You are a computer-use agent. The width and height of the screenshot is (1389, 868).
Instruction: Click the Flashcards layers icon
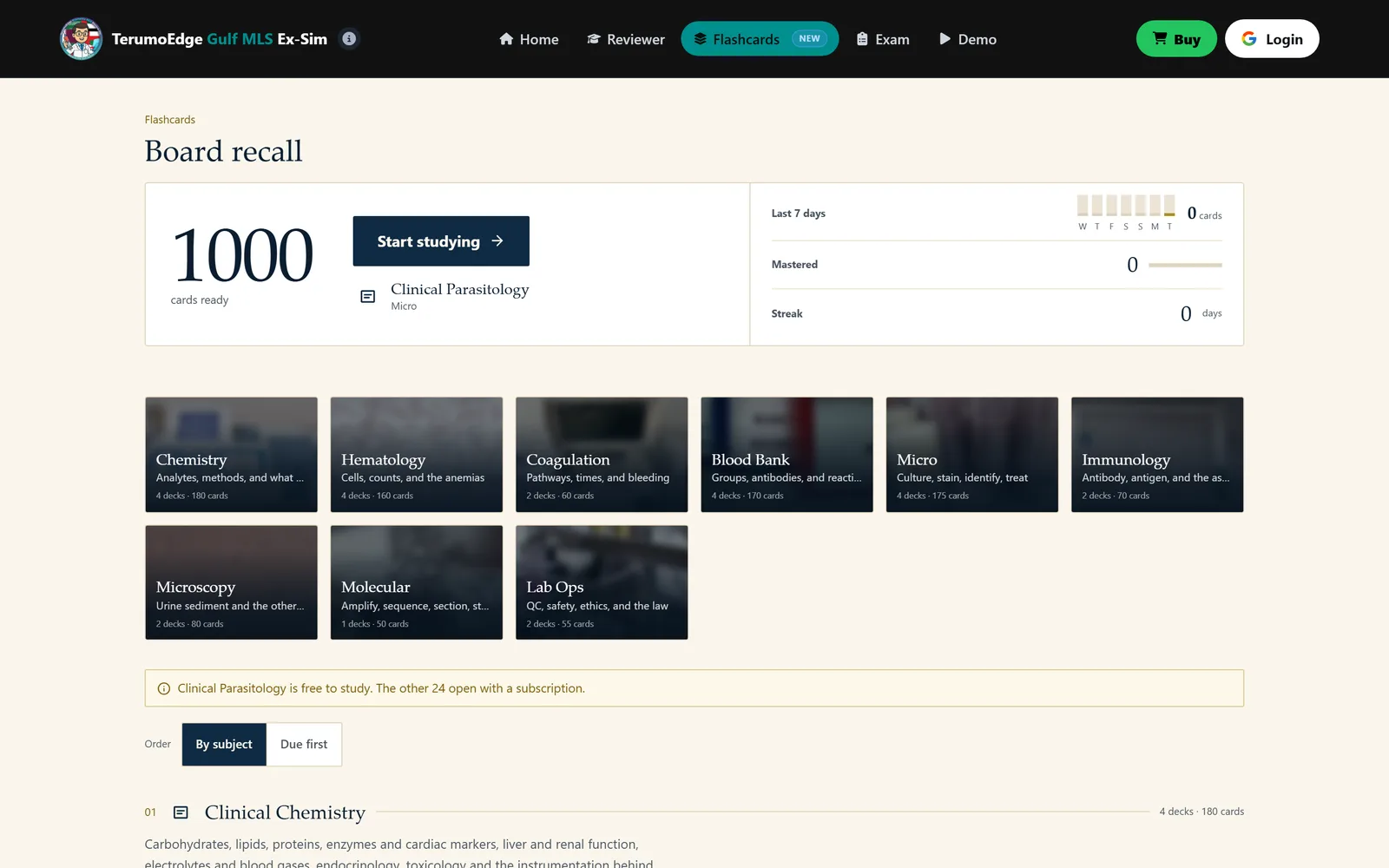click(700, 39)
